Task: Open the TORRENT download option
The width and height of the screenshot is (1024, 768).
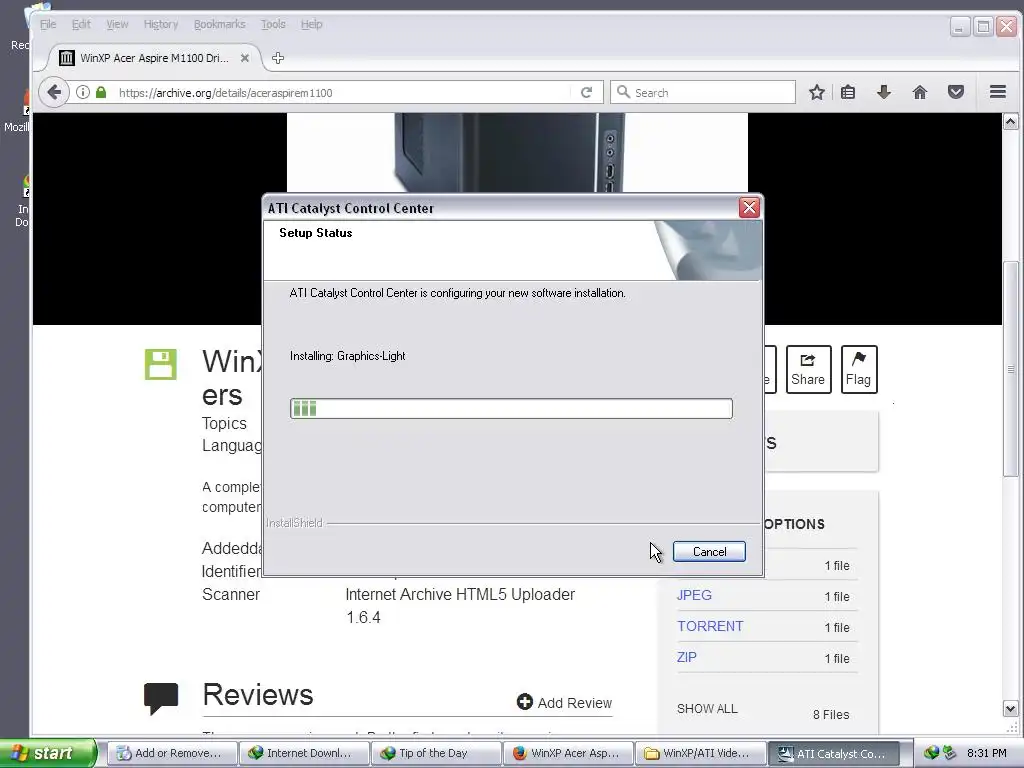Action: [x=710, y=626]
